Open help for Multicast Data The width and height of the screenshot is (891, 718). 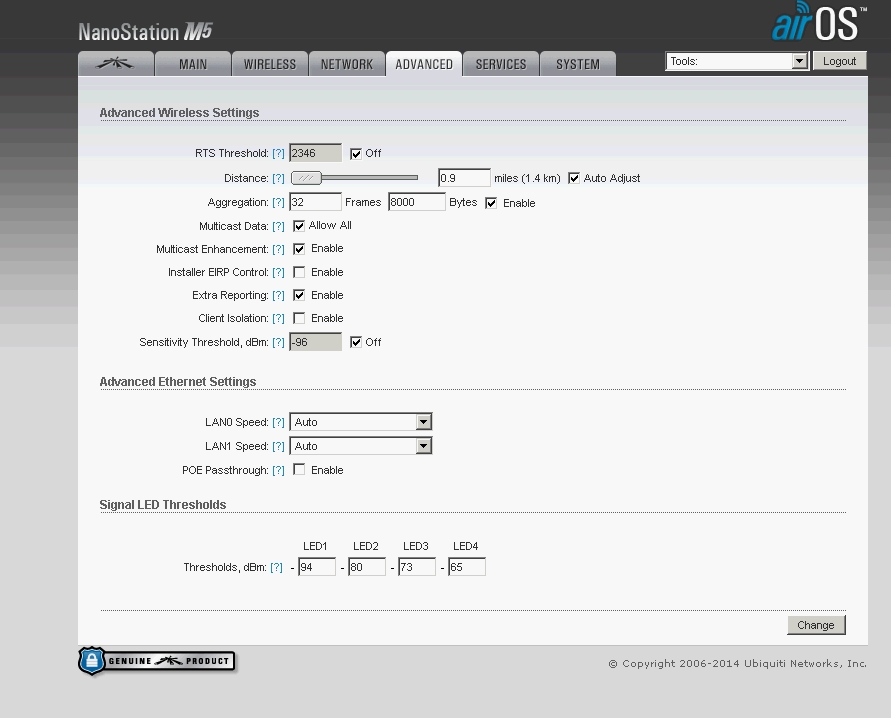coord(278,226)
